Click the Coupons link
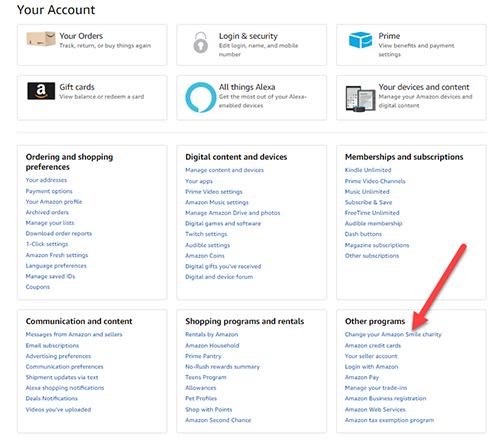Screen dimensions: 500x445 pyautogui.click(x=38, y=287)
